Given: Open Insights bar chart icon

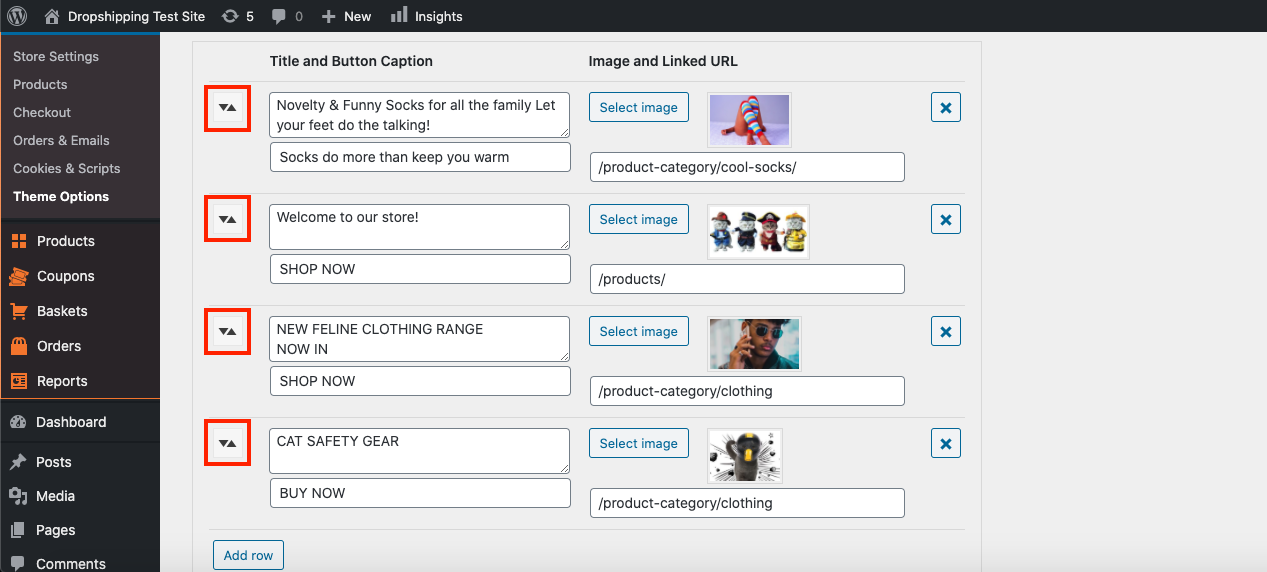Looking at the screenshot, I should (399, 15).
